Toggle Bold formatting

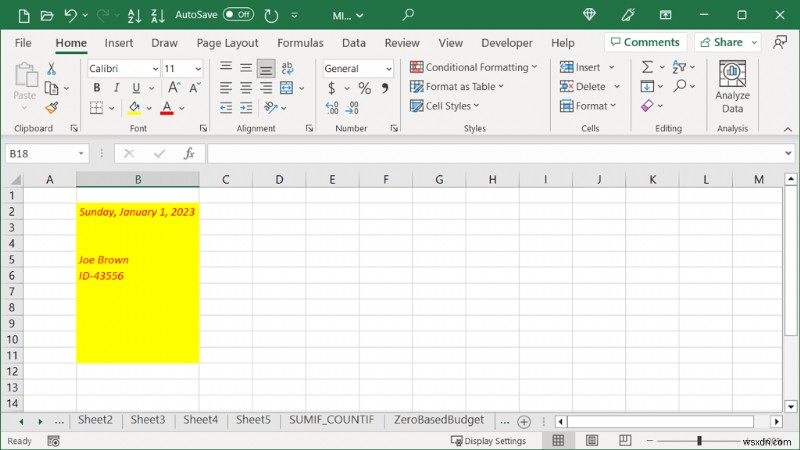(x=96, y=88)
